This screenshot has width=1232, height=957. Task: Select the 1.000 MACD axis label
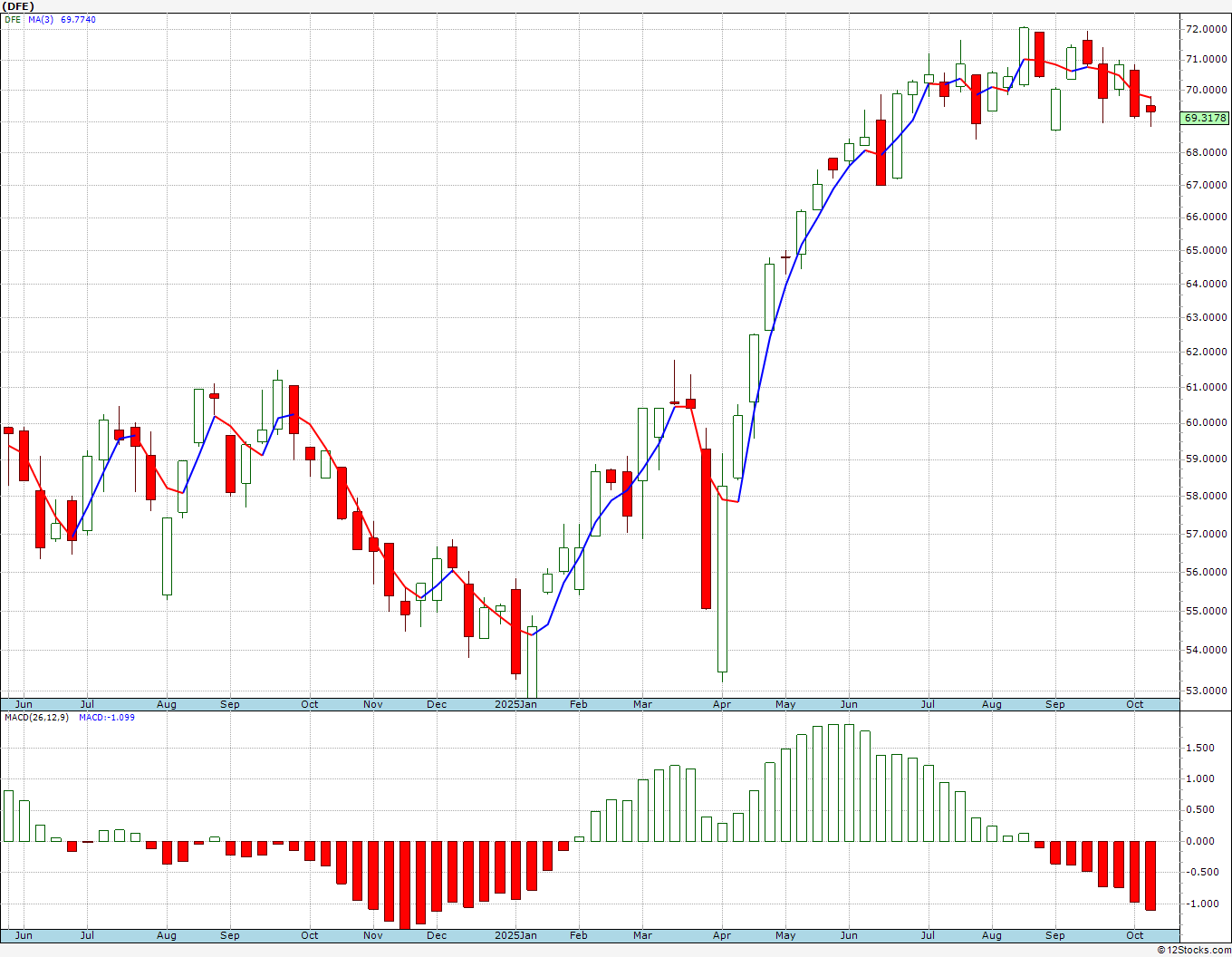click(1199, 778)
